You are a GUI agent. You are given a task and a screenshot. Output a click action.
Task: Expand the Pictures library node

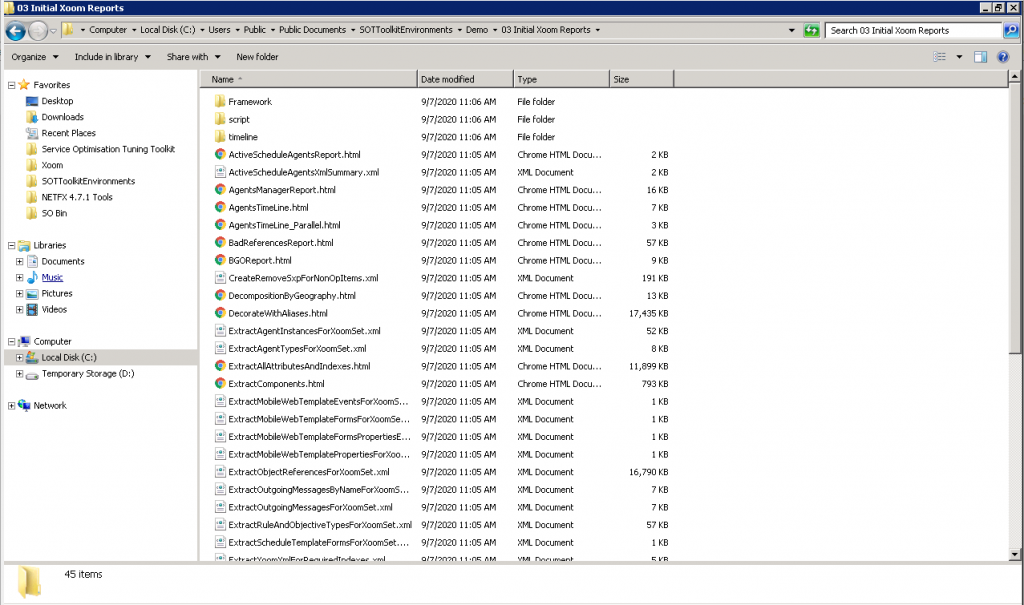(20, 294)
